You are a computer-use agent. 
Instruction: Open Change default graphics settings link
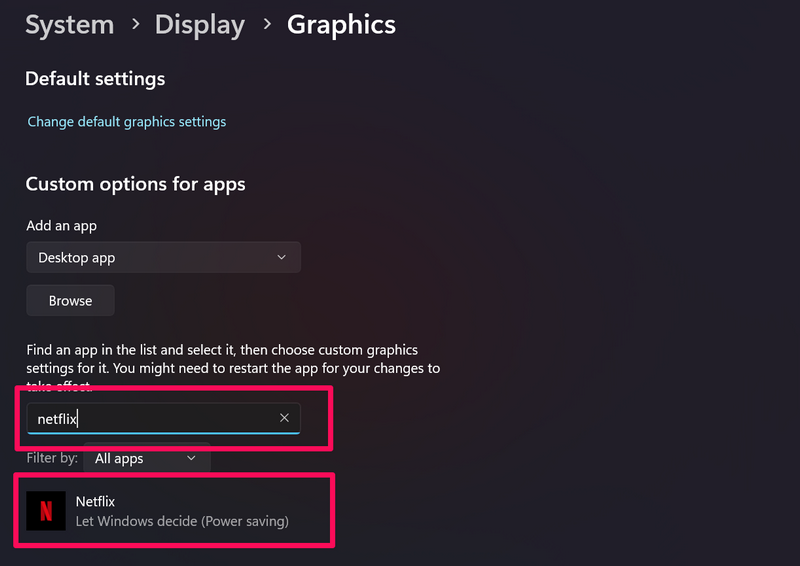click(x=127, y=122)
